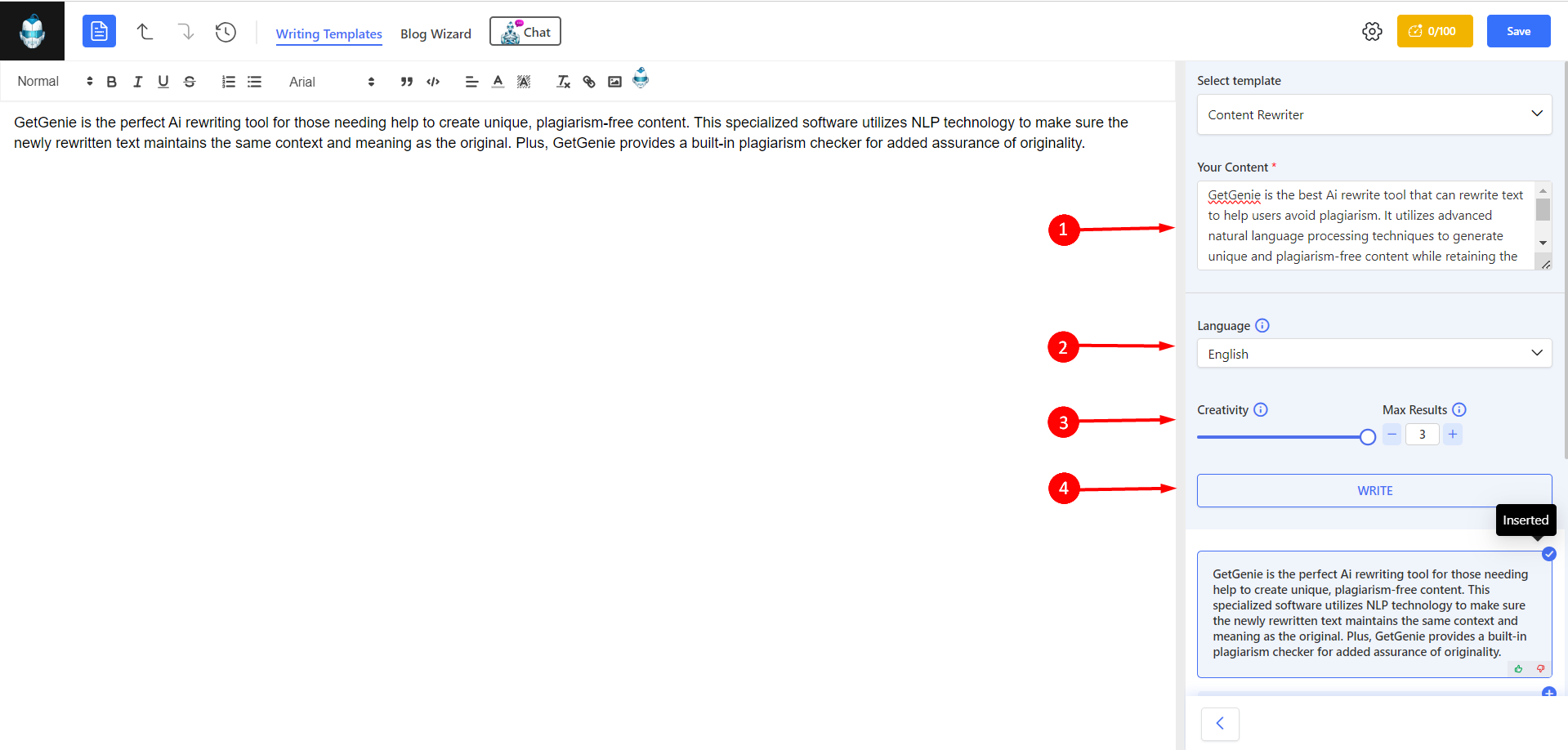Insert a hyperlink
This screenshot has height=750, width=1568.
click(x=589, y=82)
